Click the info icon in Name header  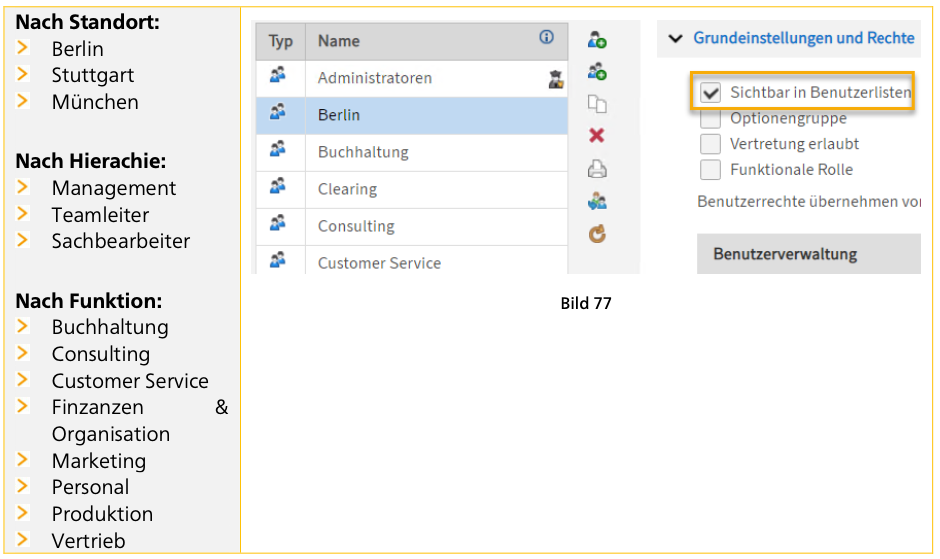click(x=546, y=37)
